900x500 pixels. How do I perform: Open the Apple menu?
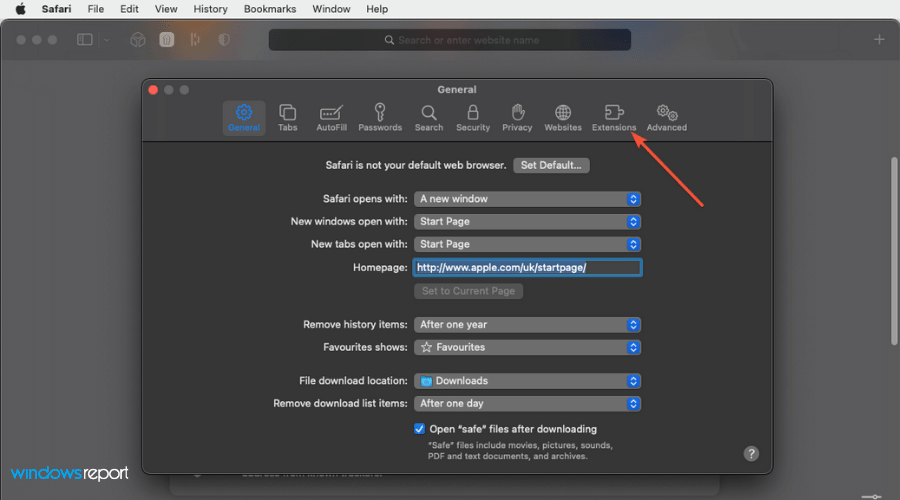pos(20,9)
